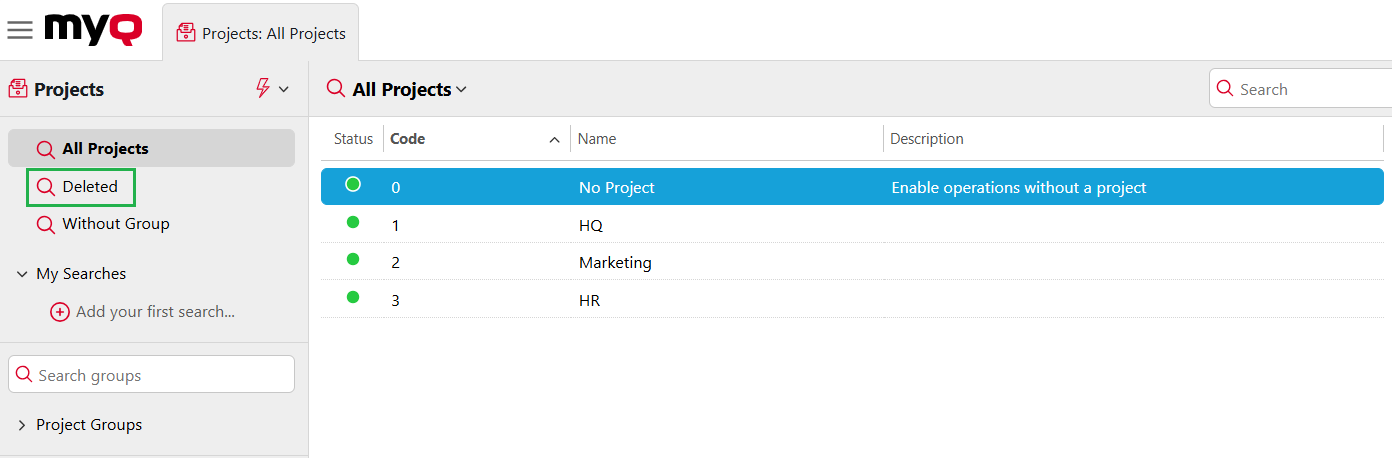Open dropdown arrow beside lightning icon
This screenshot has width=1392, height=458.
point(284,89)
